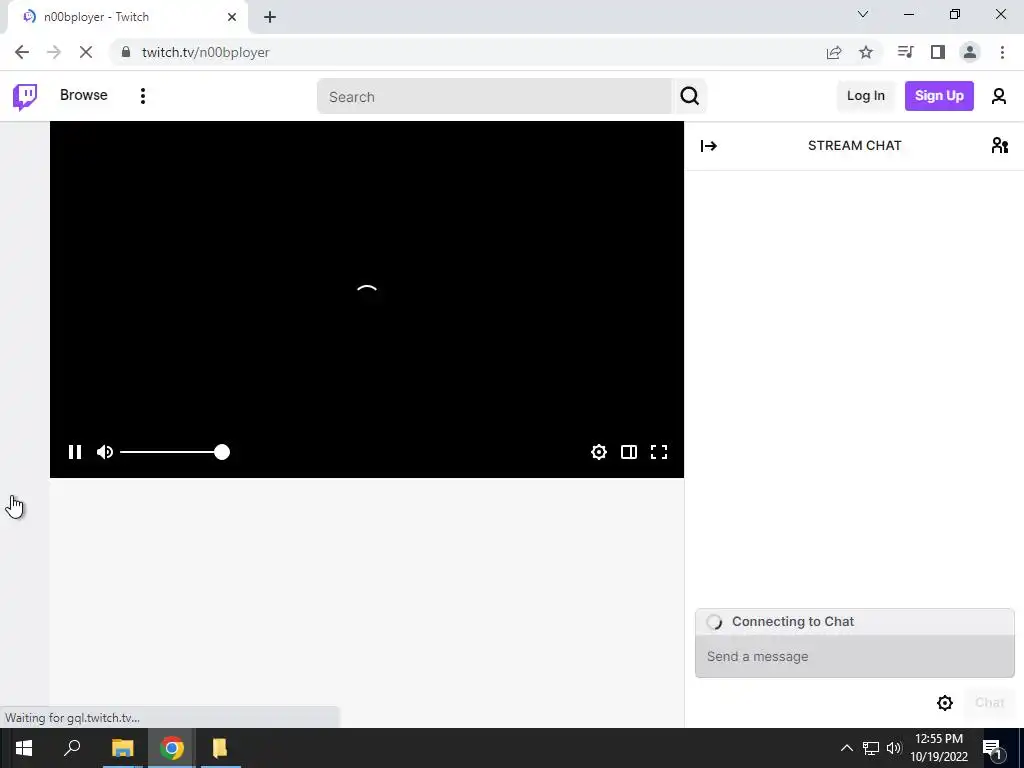
Task: Open the taskbar clock and date
Action: [939, 748]
